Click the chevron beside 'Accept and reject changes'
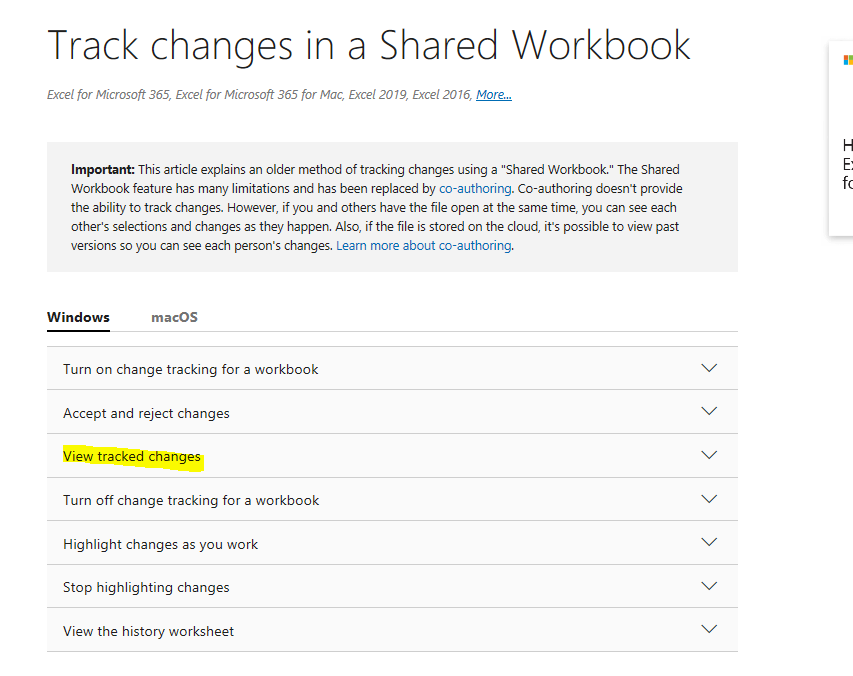Image resolution: width=853 pixels, height=676 pixels. [709, 412]
